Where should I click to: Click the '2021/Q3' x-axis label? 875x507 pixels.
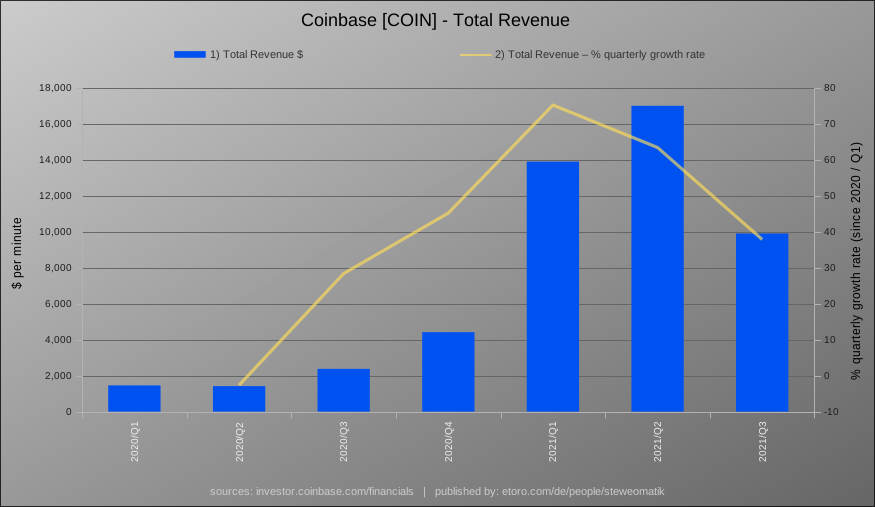762,441
